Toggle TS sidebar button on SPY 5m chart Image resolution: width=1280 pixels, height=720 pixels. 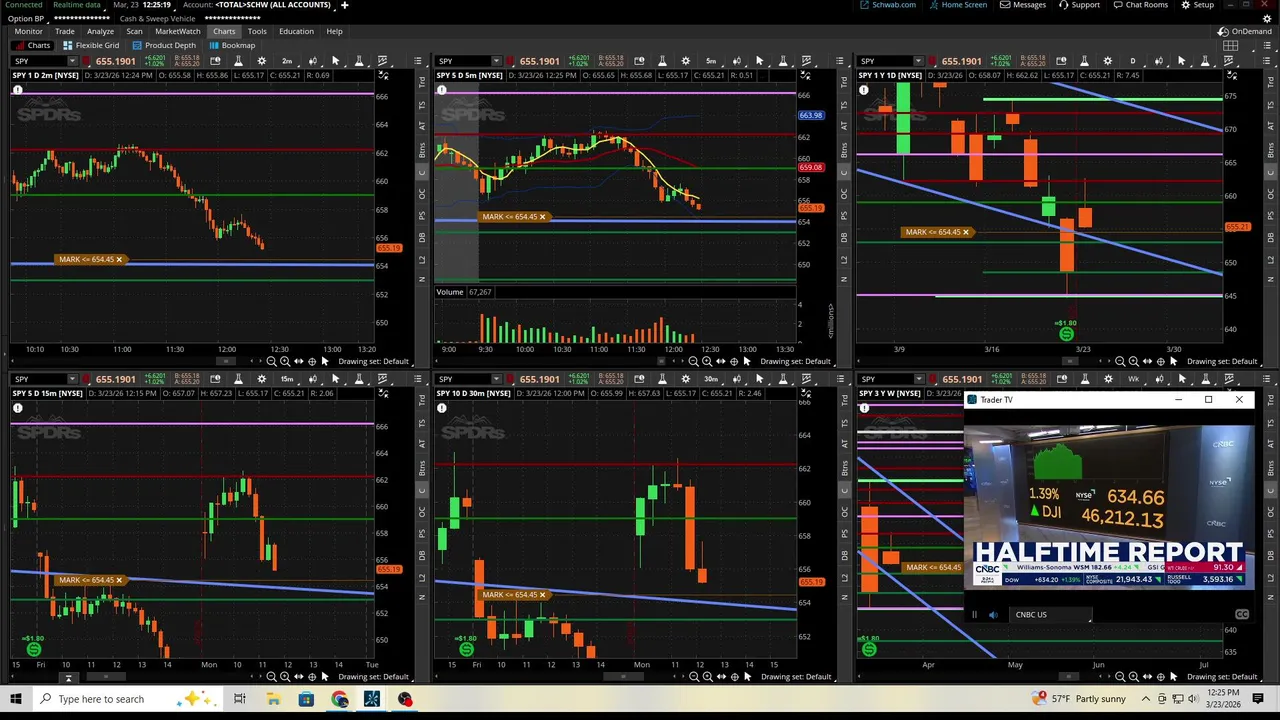(845, 104)
